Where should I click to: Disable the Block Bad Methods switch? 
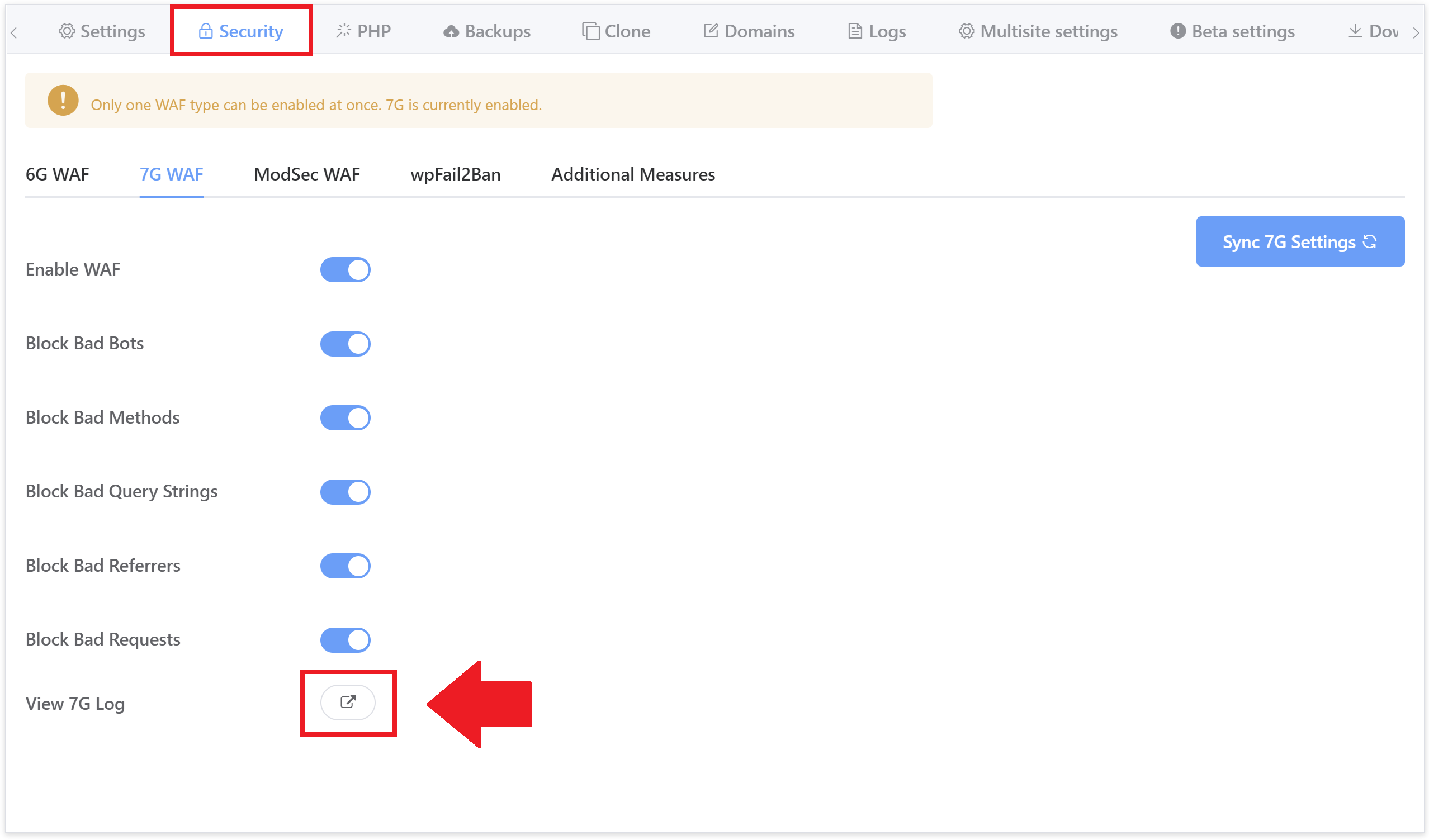pyautogui.click(x=346, y=417)
